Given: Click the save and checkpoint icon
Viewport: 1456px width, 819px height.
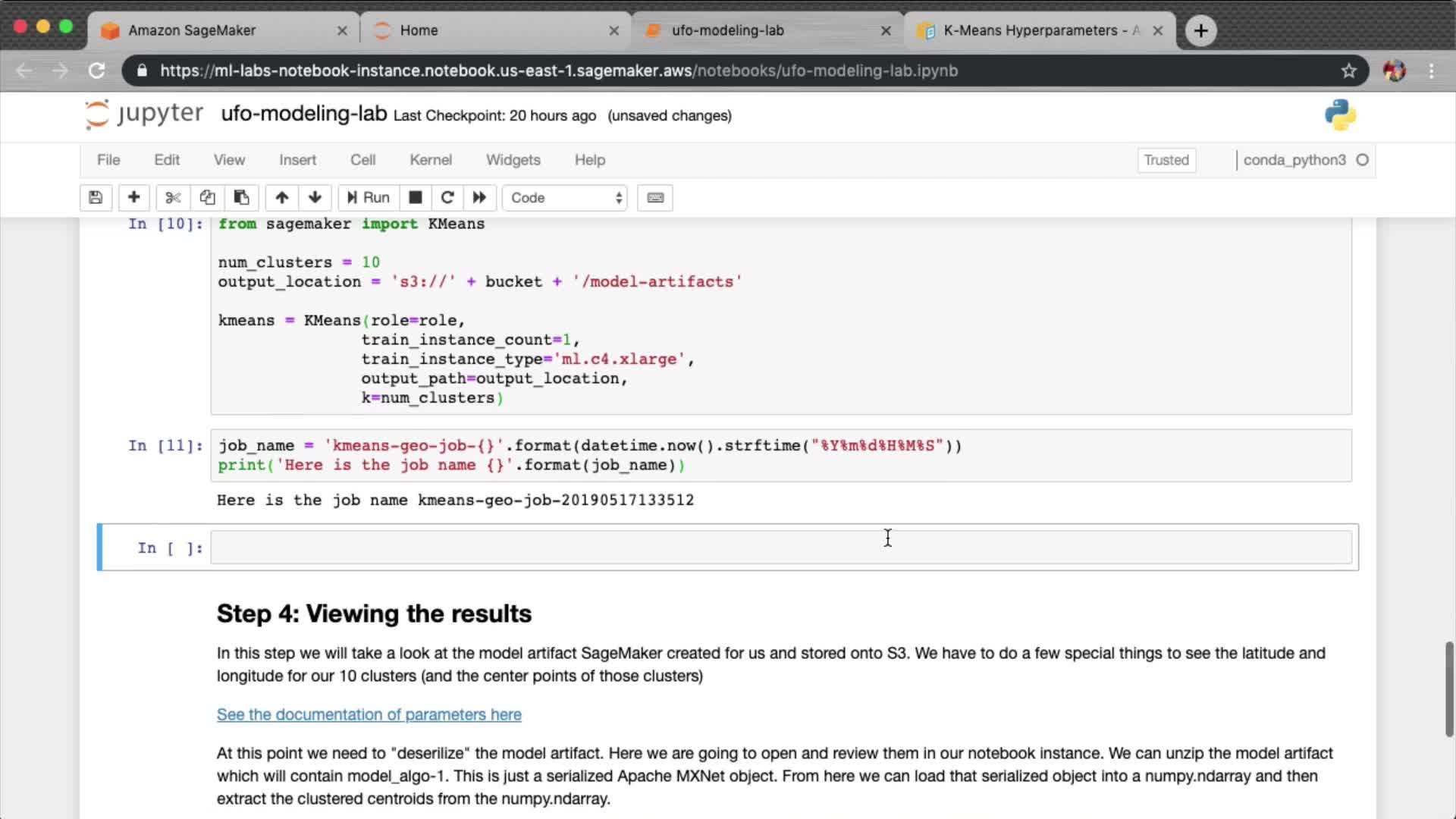Looking at the screenshot, I should click(x=96, y=198).
